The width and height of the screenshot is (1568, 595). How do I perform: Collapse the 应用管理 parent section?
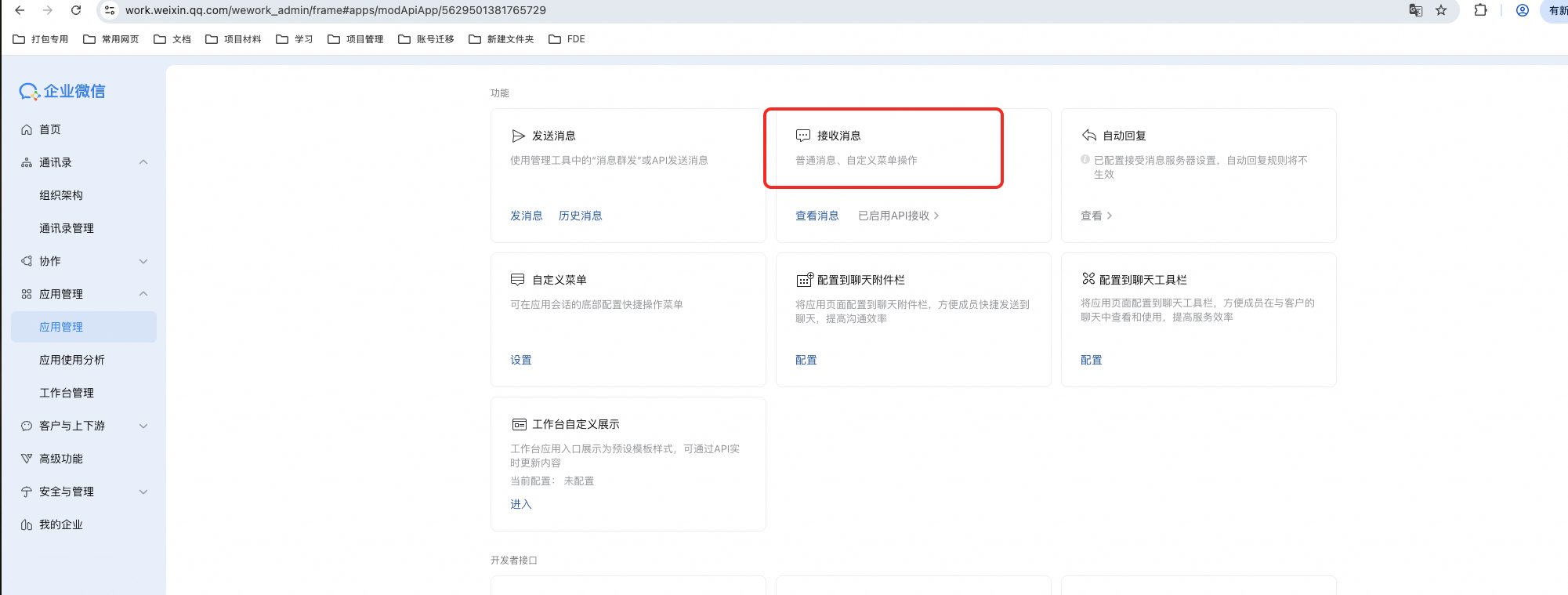tap(143, 294)
